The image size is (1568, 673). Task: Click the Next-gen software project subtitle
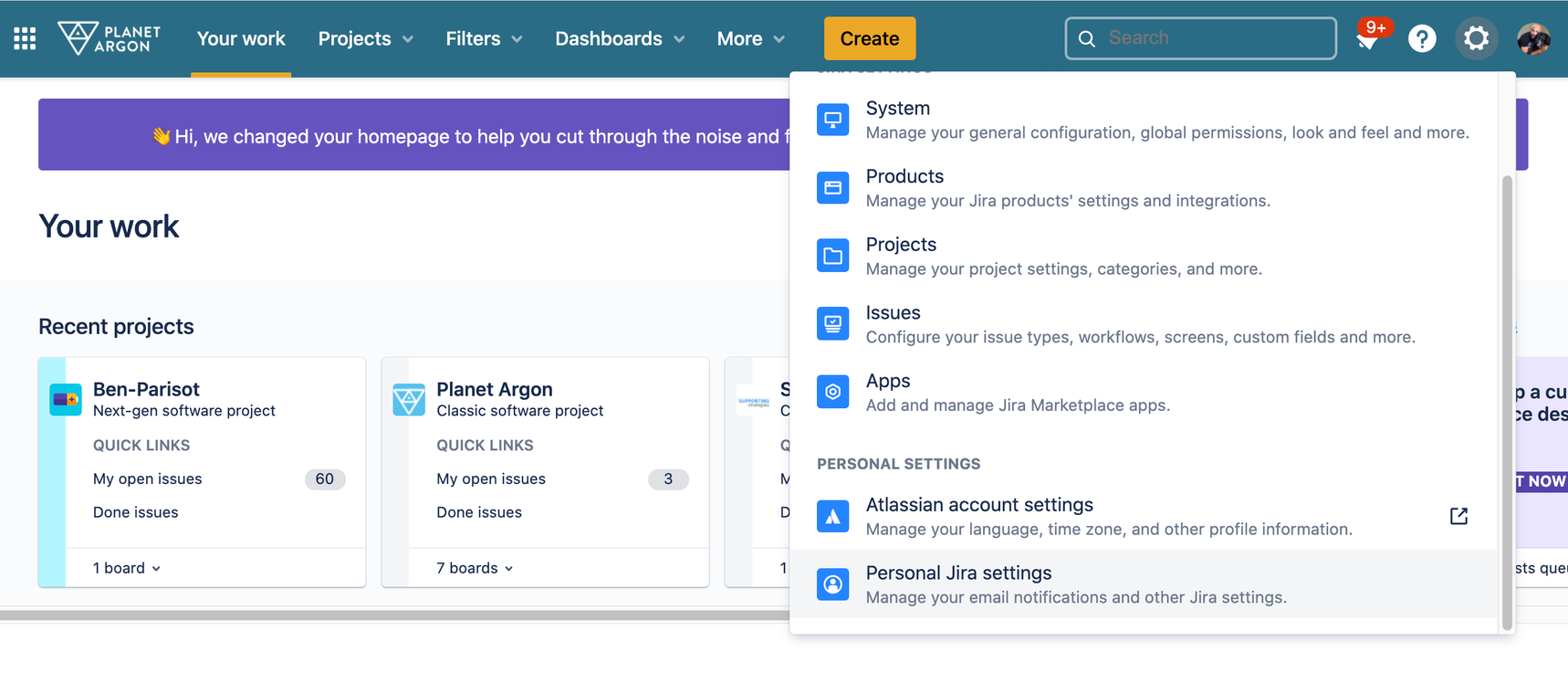tap(184, 411)
